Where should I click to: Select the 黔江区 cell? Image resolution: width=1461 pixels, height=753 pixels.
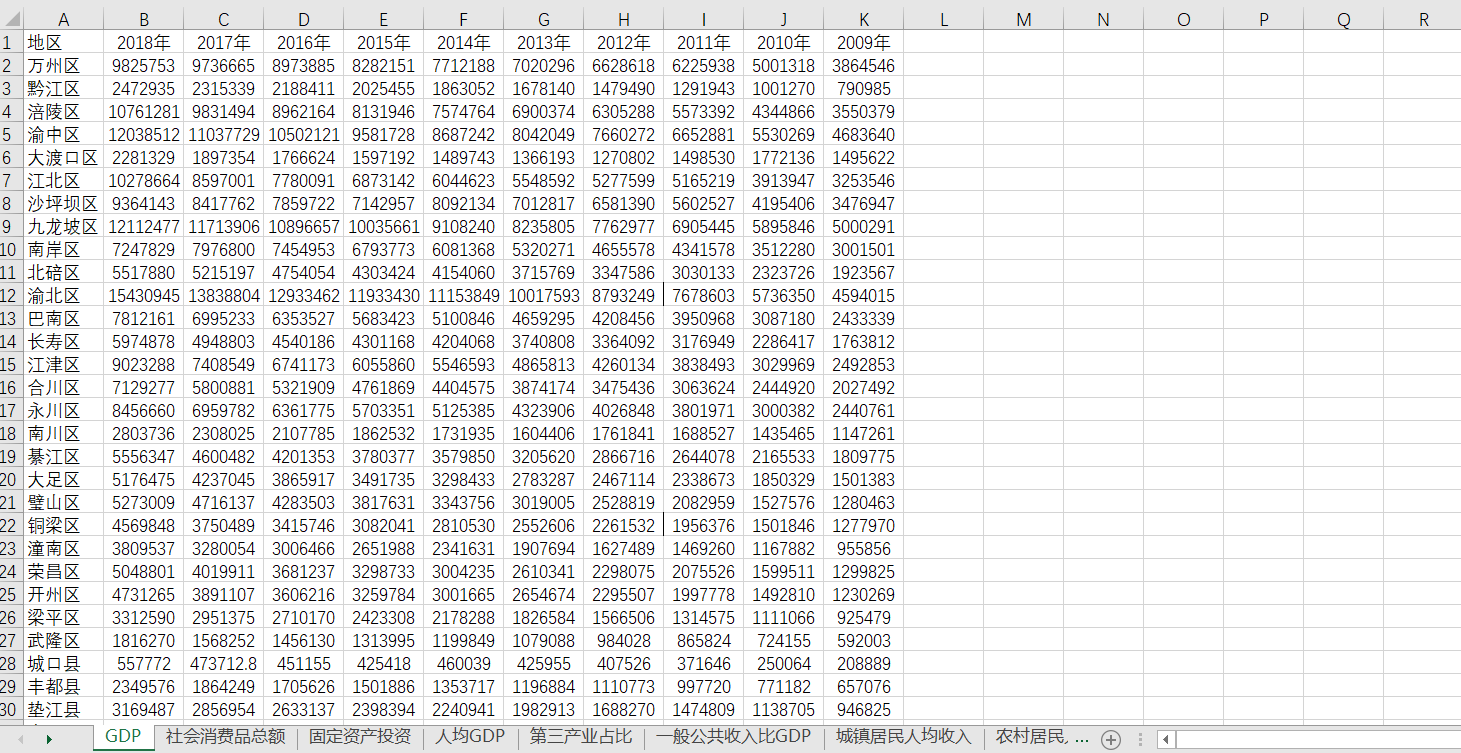point(63,89)
